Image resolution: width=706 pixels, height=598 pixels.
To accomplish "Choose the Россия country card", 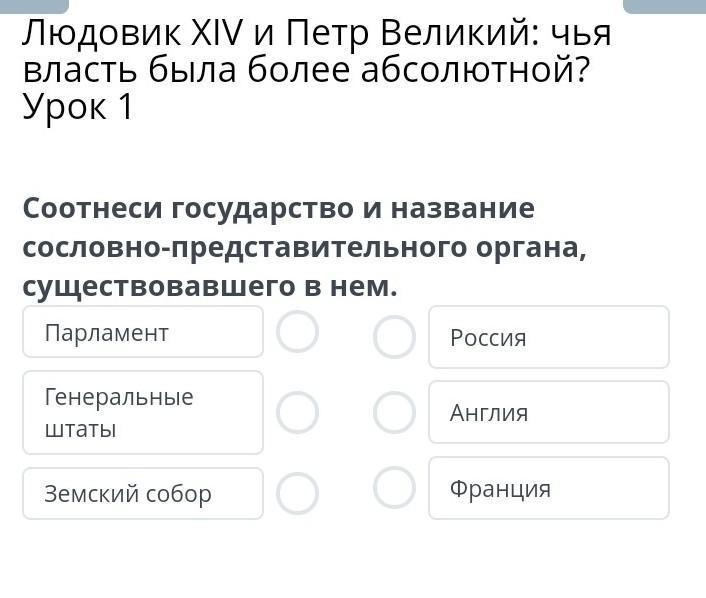I will tap(549, 337).
